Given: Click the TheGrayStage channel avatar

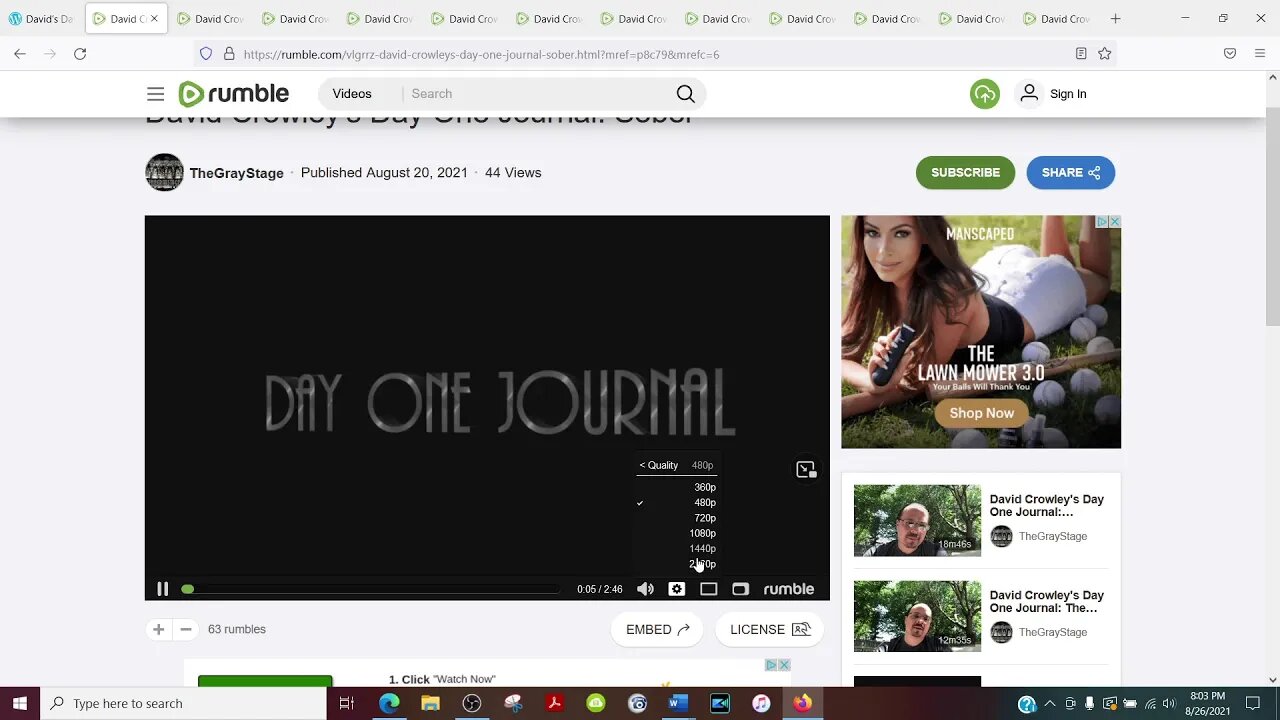Looking at the screenshot, I should [164, 172].
